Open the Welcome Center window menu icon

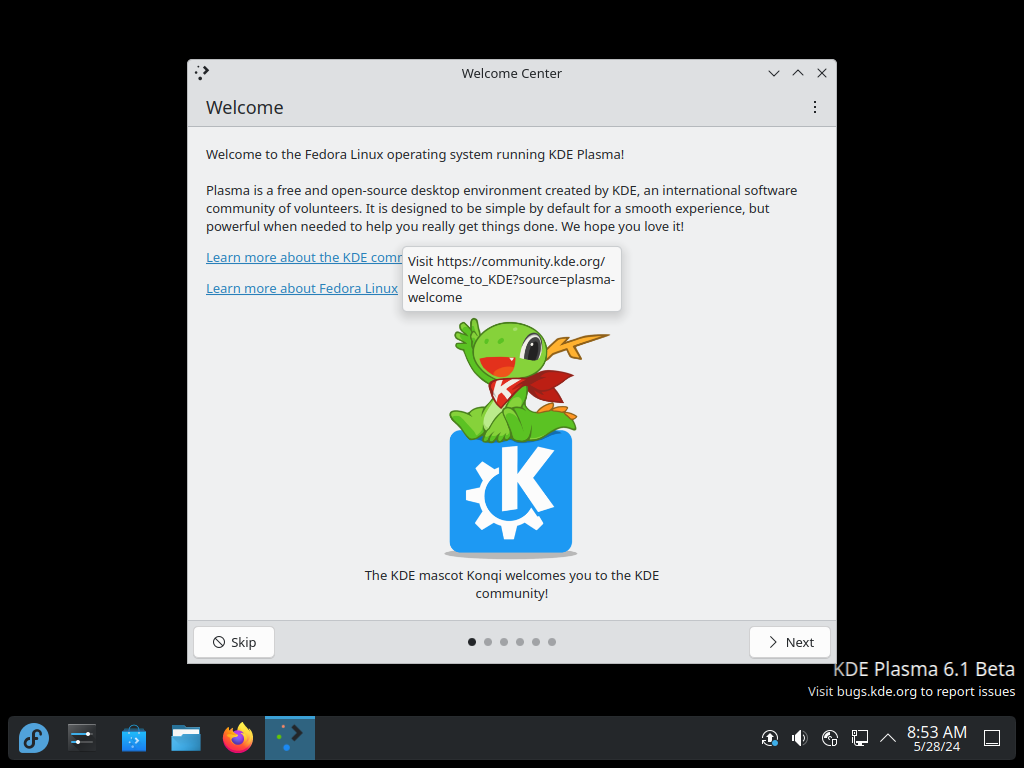point(202,72)
